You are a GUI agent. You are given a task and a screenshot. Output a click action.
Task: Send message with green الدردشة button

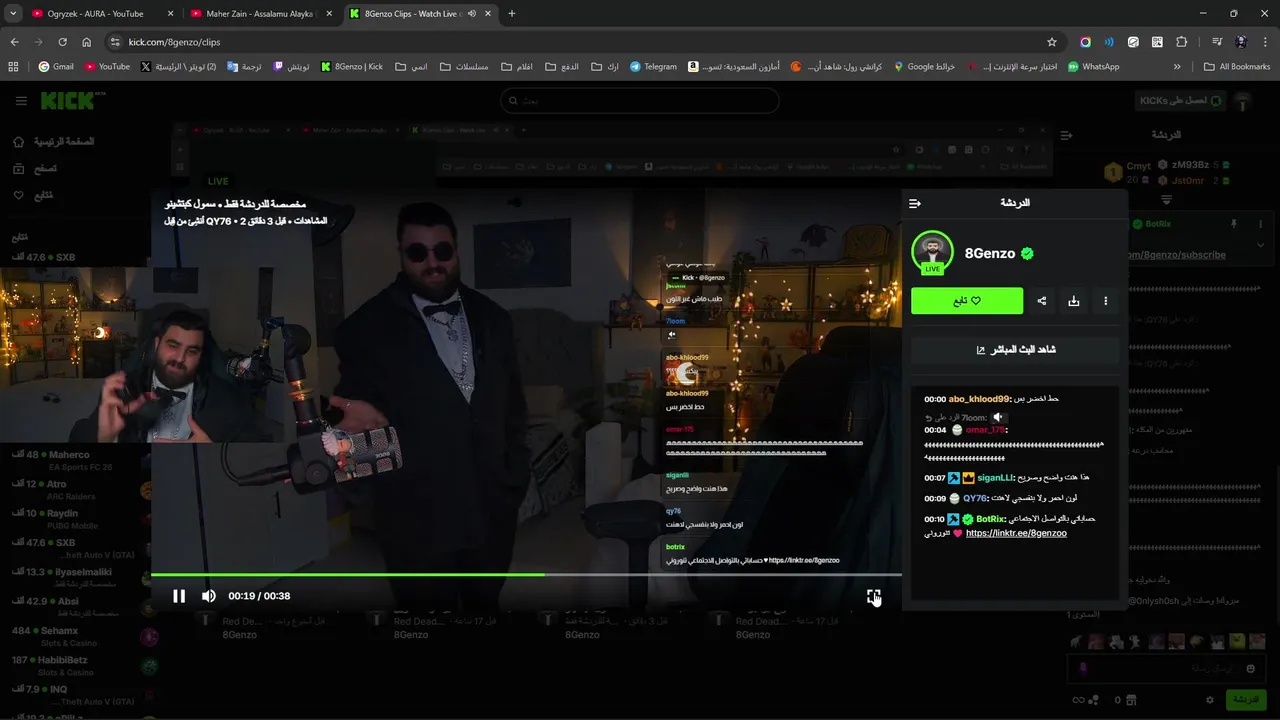pyautogui.click(x=1246, y=700)
